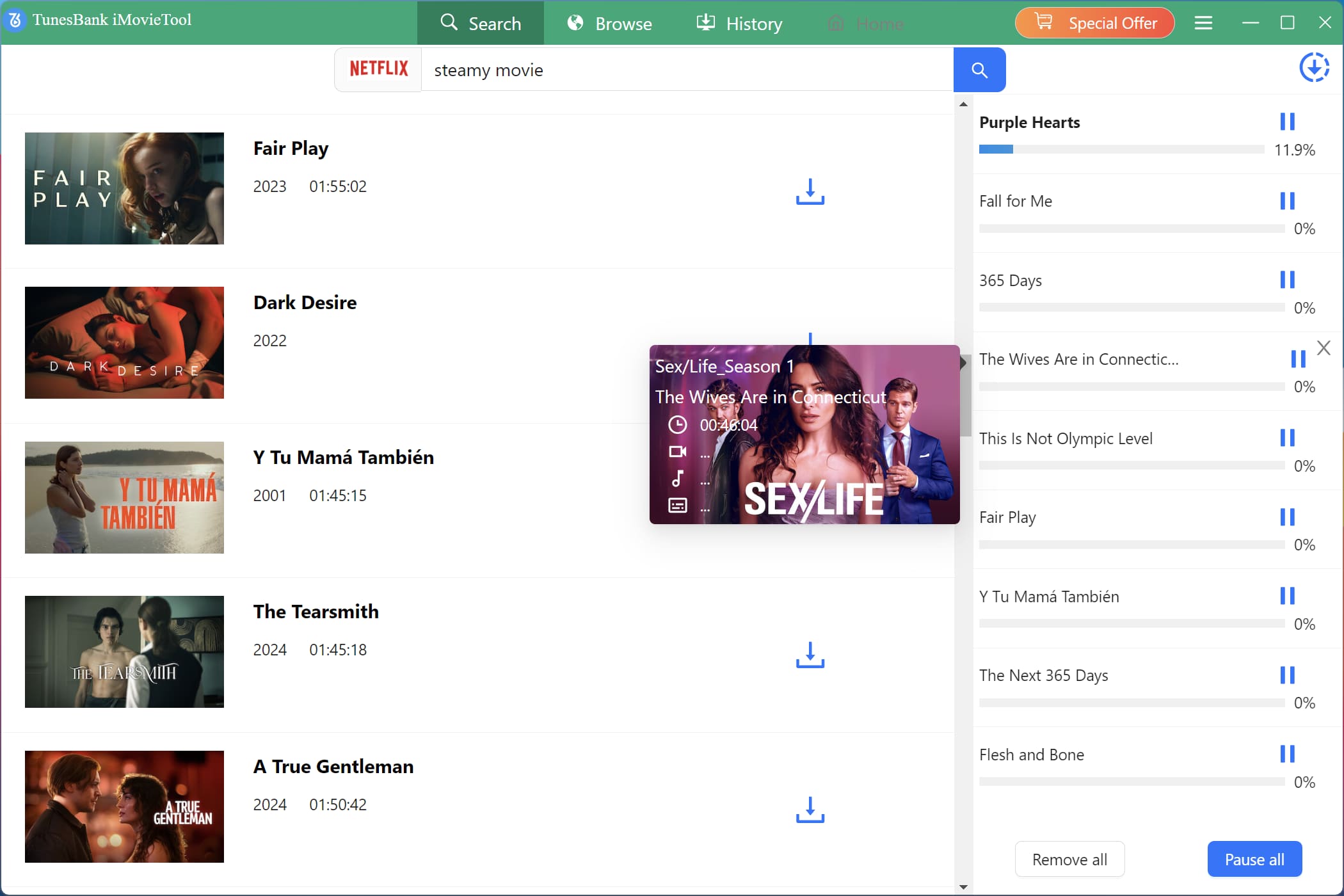Open the hamburger menu
This screenshot has height=896, width=1344.
click(x=1203, y=22)
